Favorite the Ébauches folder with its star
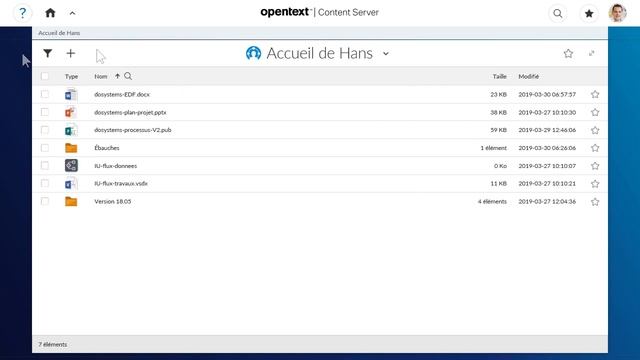 point(595,148)
